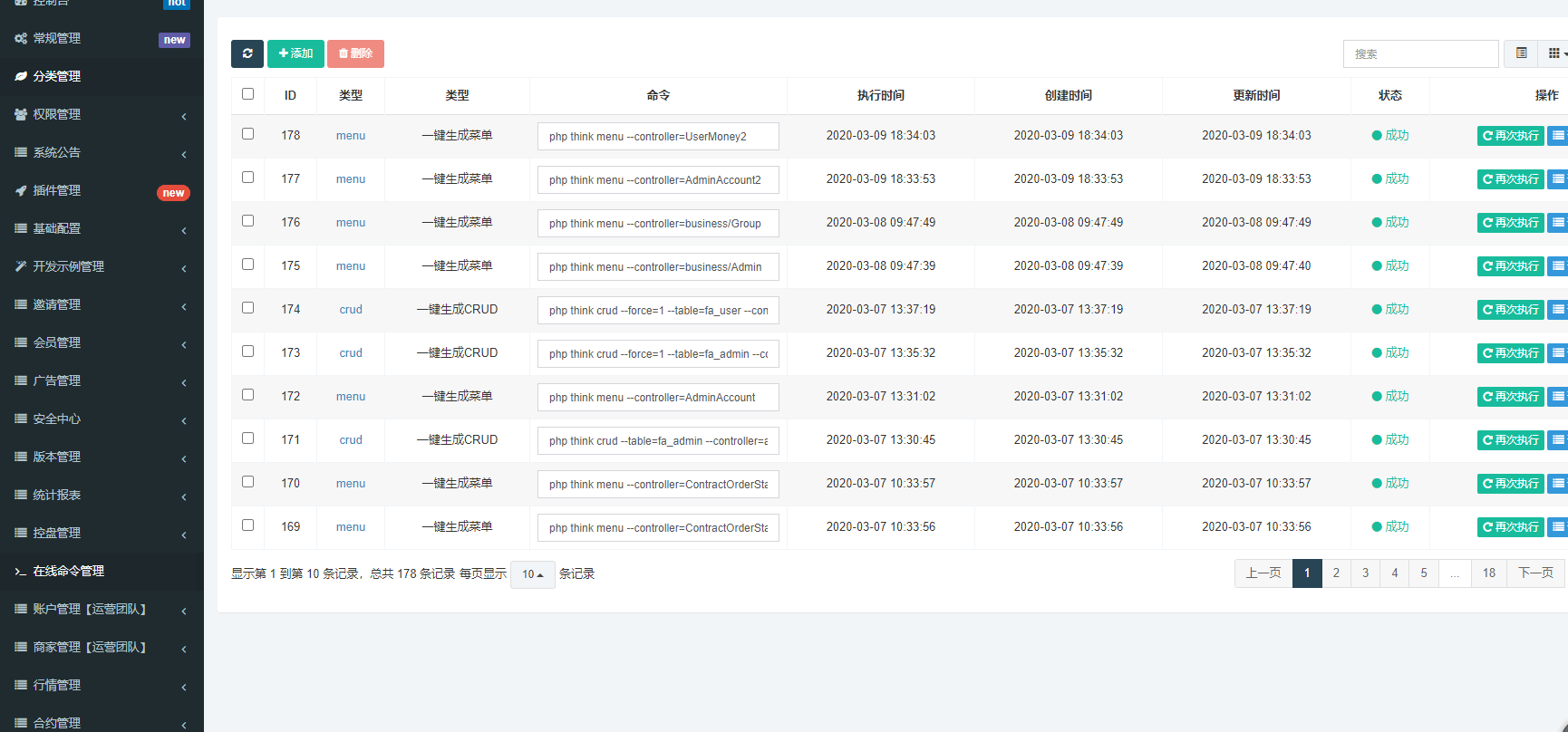This screenshot has height=732, width=1568.
Task: Click 再次执行 for row 176
Action: [1510, 223]
